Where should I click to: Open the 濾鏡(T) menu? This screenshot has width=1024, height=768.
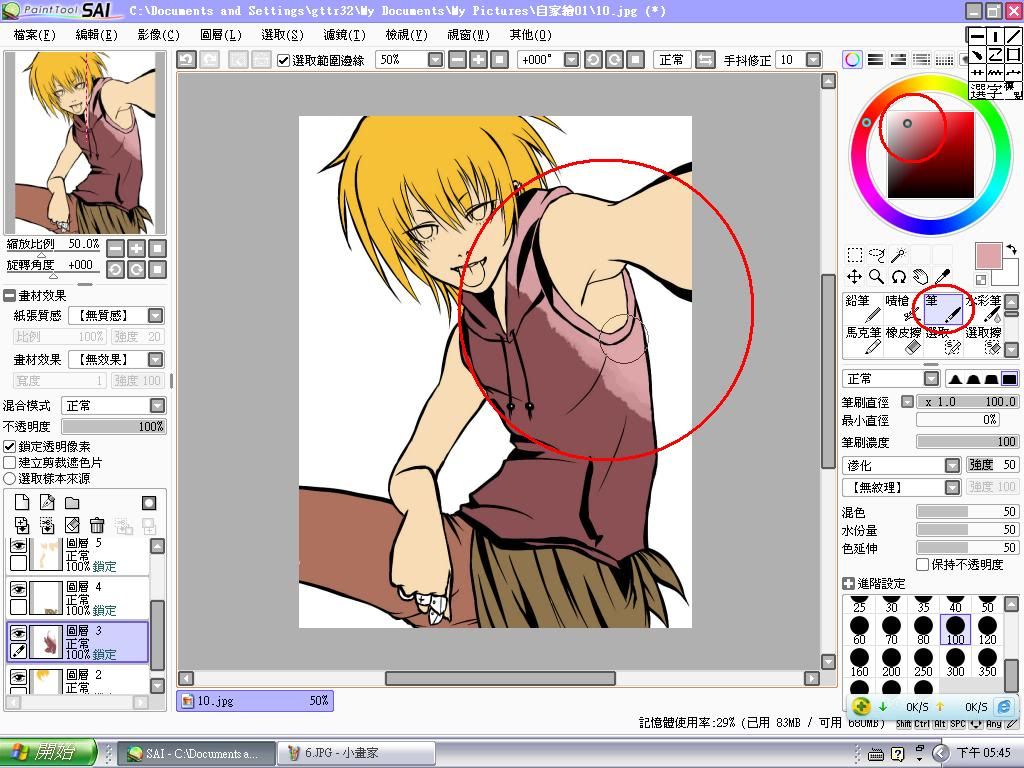(344, 35)
